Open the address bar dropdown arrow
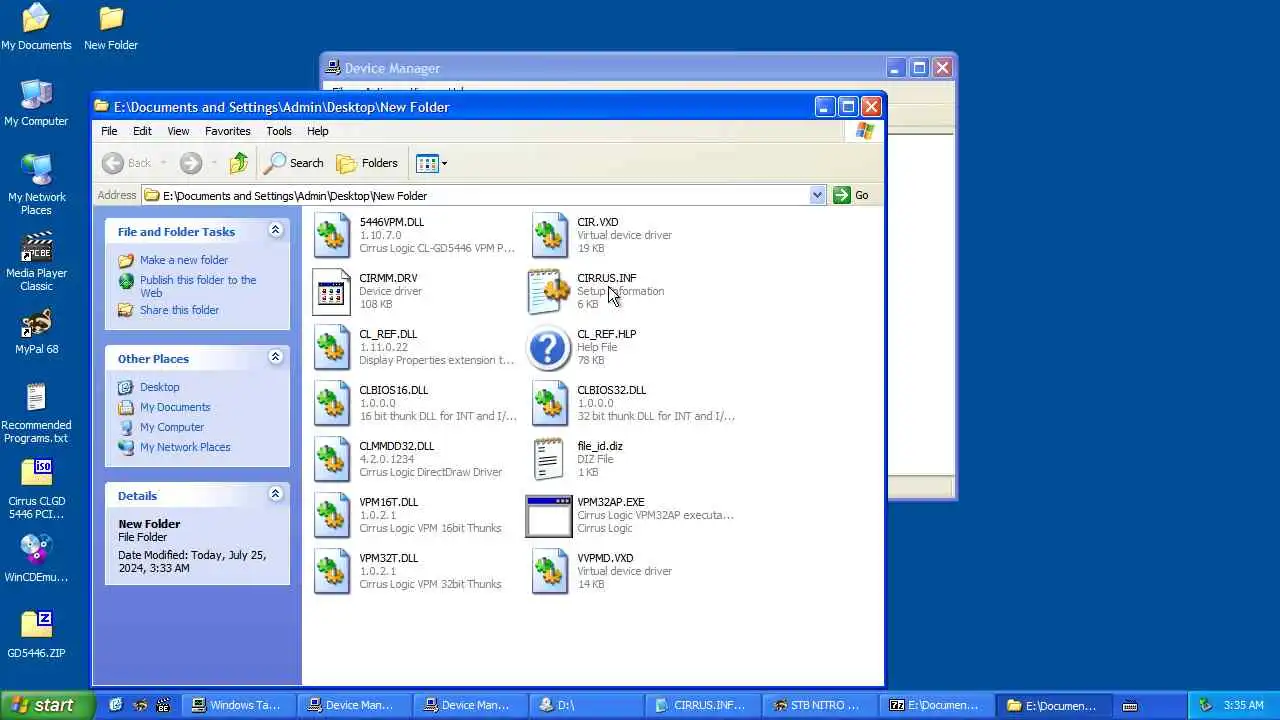 817,195
